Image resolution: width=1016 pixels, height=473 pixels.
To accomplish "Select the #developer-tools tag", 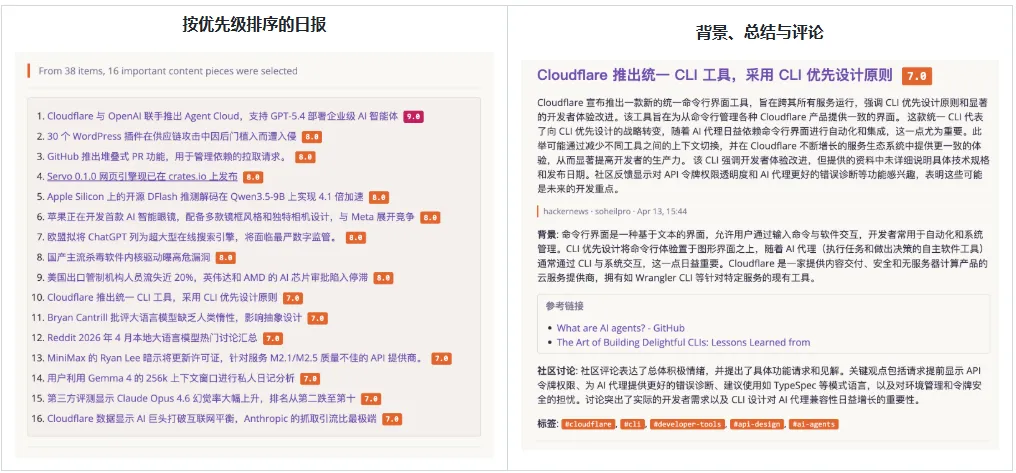I will 686,424.
